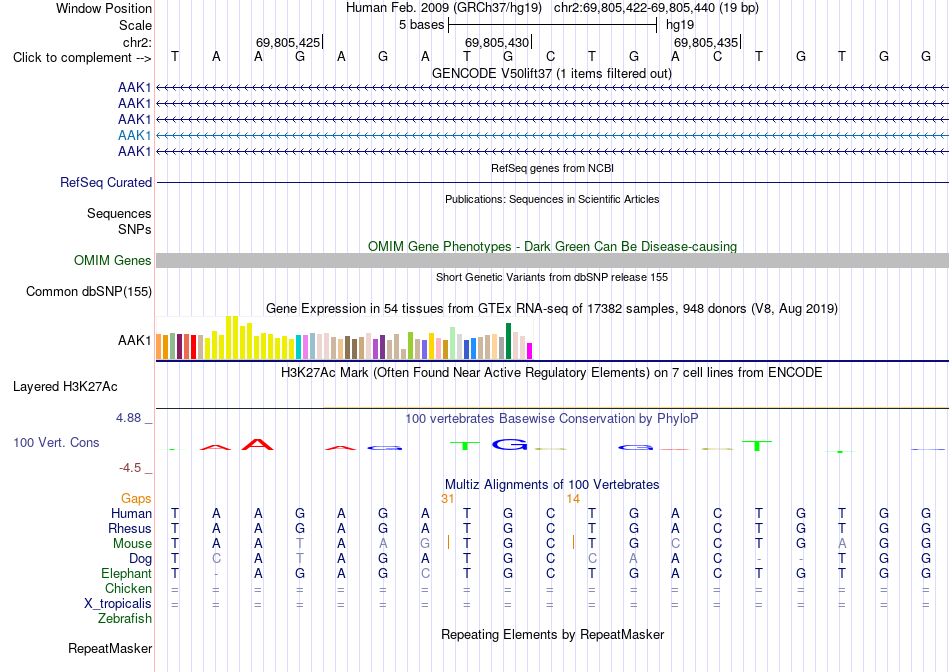950x672 pixels.
Task: Click the Human Feb. 2009 (GRCh37/hg19) text
Action: coord(445,8)
